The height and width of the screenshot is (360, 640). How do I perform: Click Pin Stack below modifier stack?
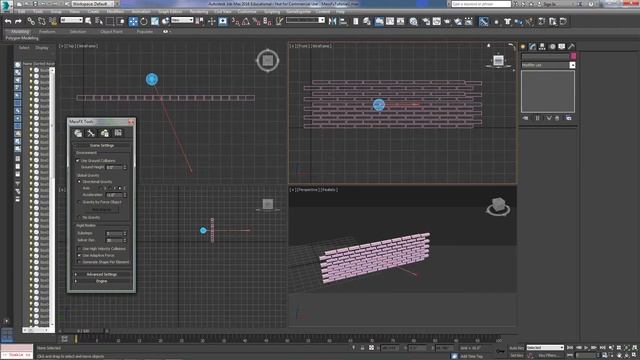(x=526, y=118)
